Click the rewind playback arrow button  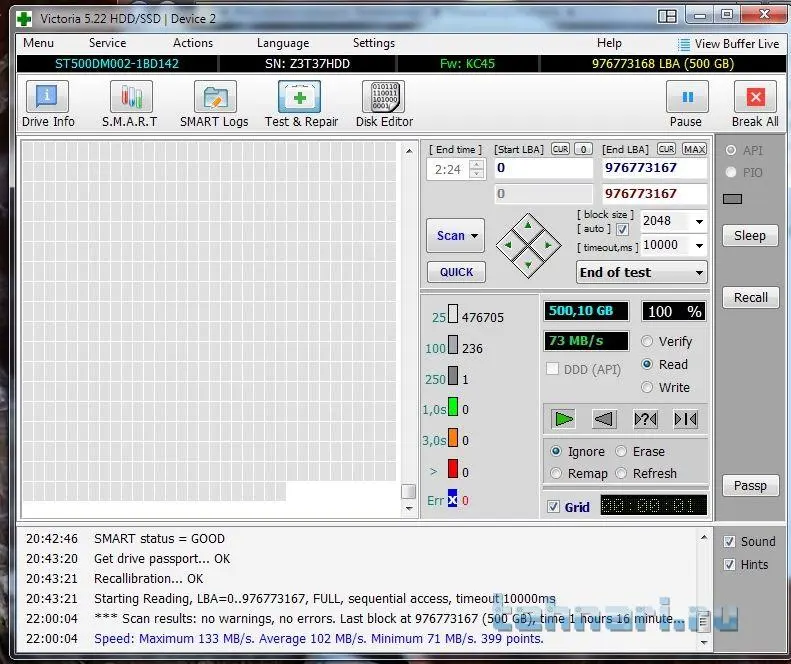[604, 419]
